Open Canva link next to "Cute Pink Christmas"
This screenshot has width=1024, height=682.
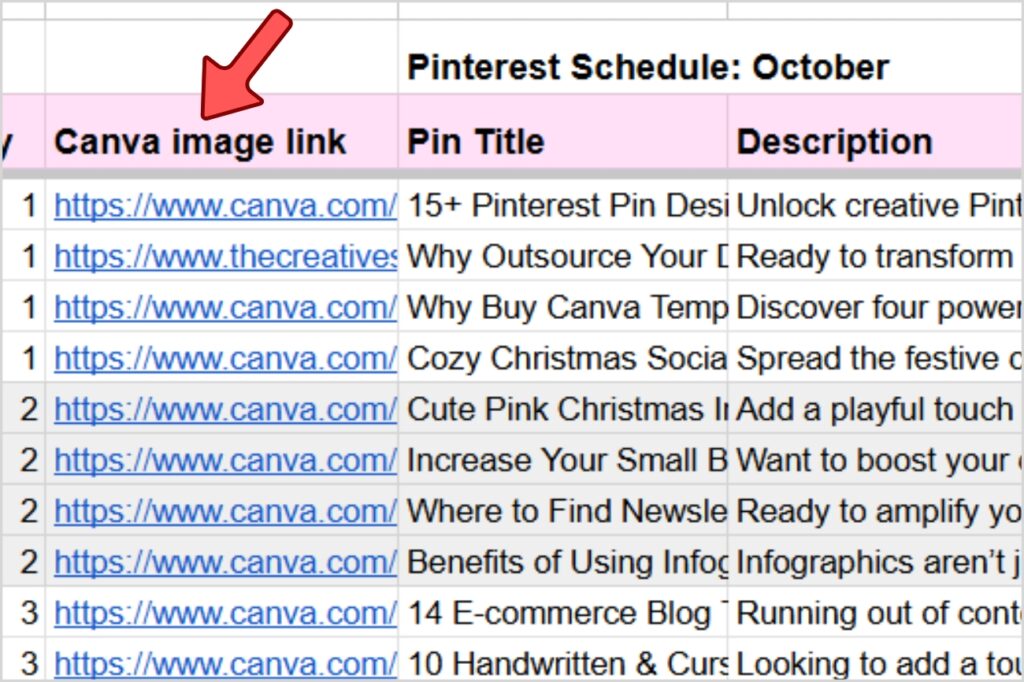[225, 409]
